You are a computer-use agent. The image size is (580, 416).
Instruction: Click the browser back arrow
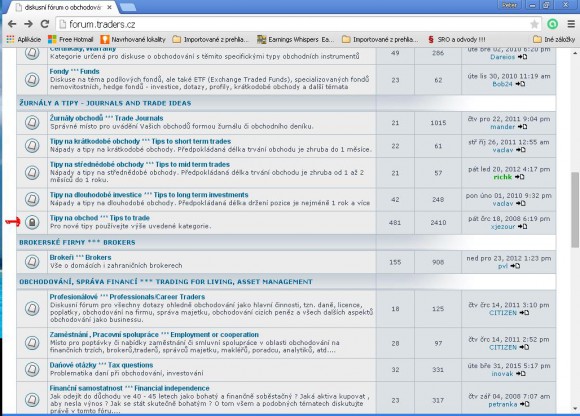pos(12,24)
